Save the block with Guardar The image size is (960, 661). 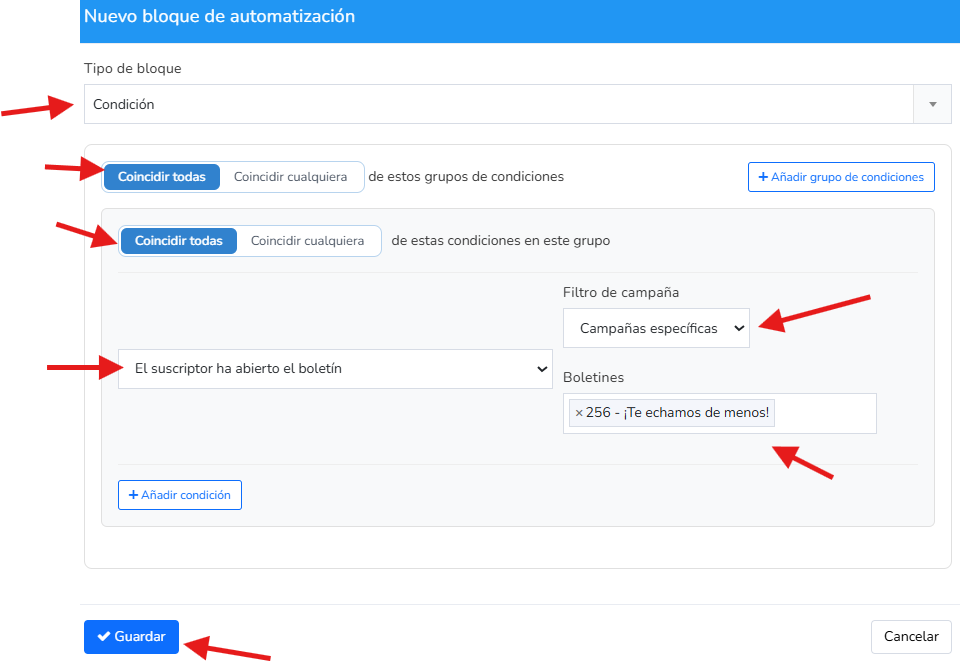point(132,637)
